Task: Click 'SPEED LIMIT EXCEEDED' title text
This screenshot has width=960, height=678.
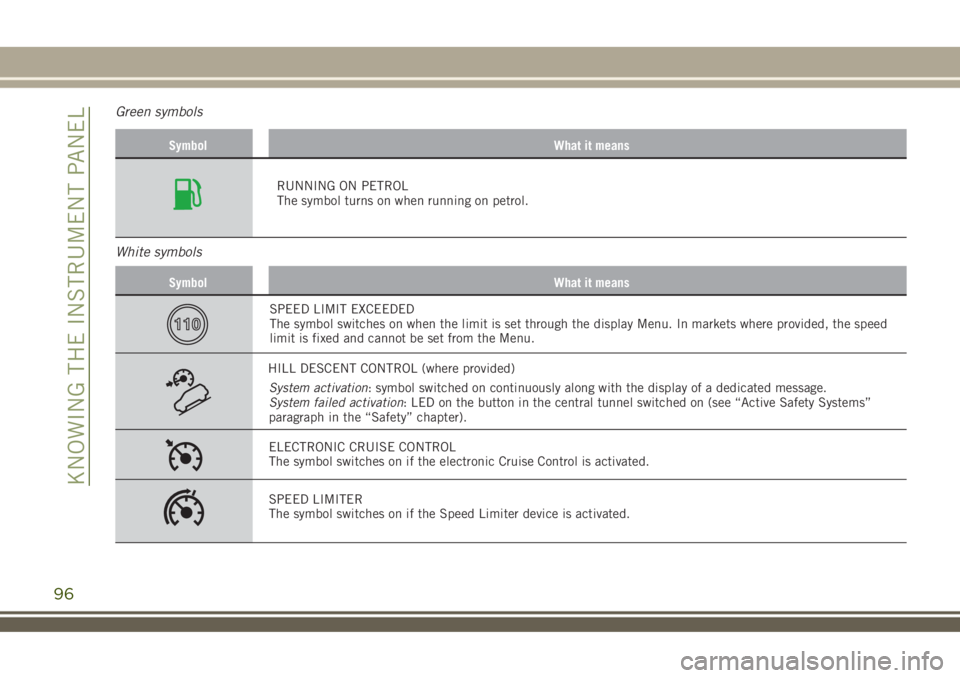Action: (342, 309)
